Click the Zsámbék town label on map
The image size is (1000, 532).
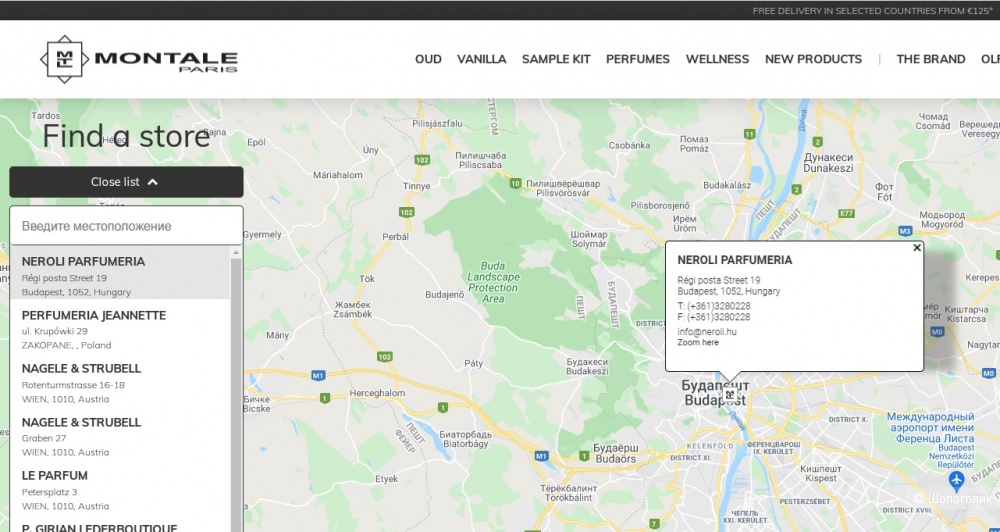click(x=353, y=309)
